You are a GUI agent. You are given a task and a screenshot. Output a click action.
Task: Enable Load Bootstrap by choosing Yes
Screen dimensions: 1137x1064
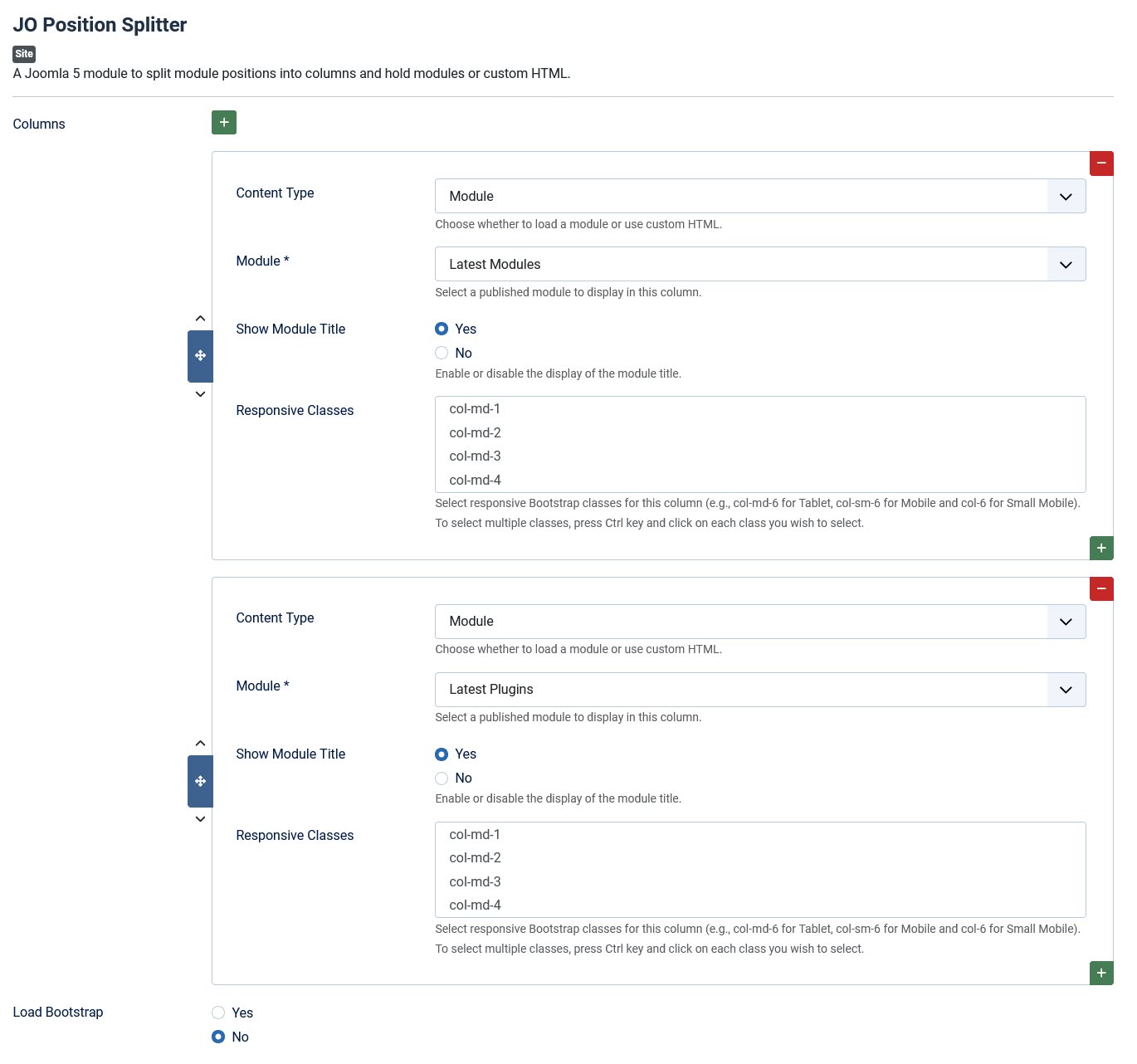point(218,1013)
